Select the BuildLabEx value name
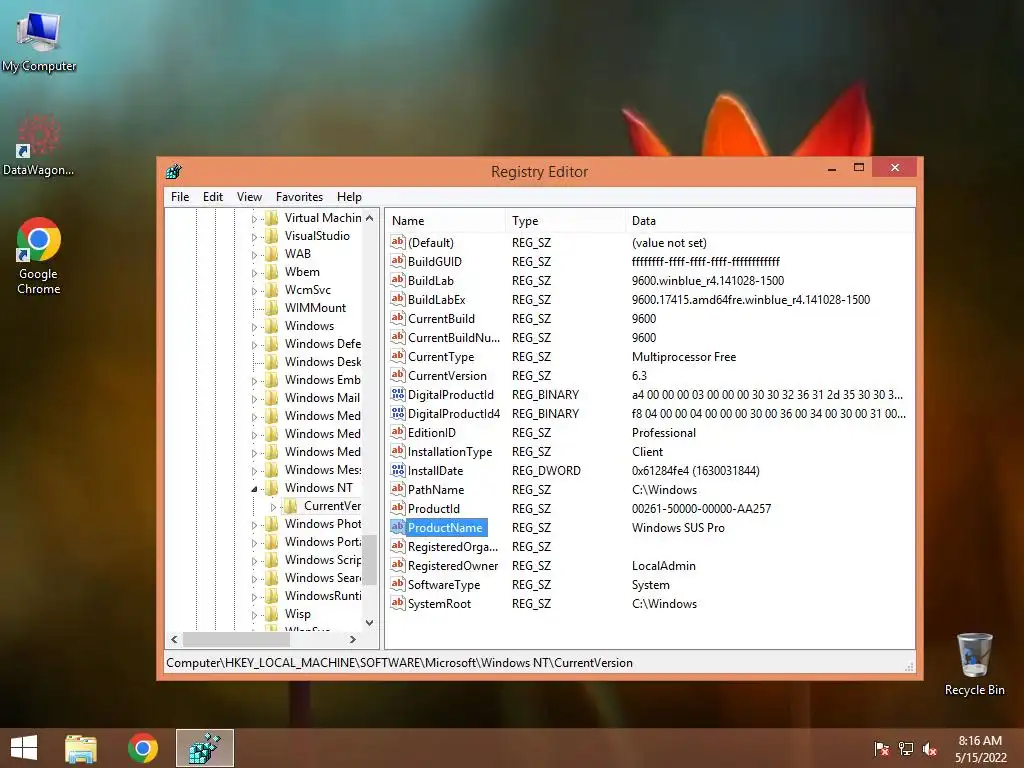 pyautogui.click(x=436, y=300)
